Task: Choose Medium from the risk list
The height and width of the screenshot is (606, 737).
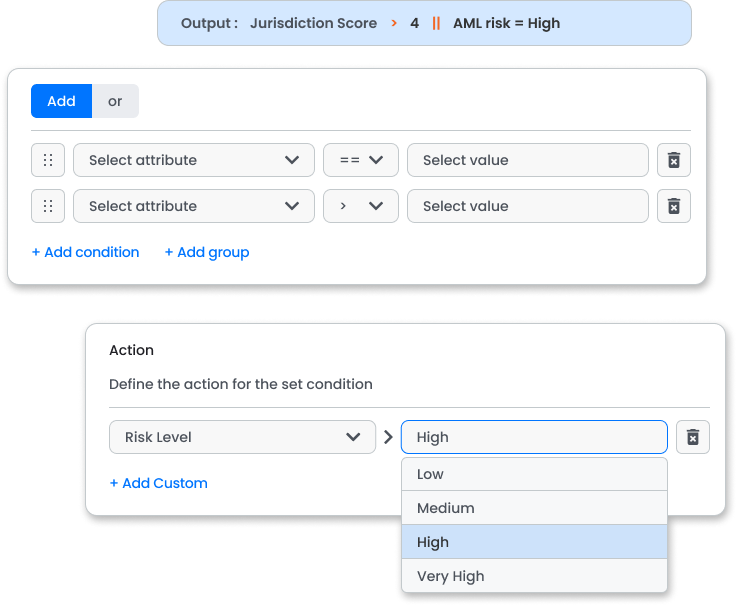Action: [x=534, y=508]
